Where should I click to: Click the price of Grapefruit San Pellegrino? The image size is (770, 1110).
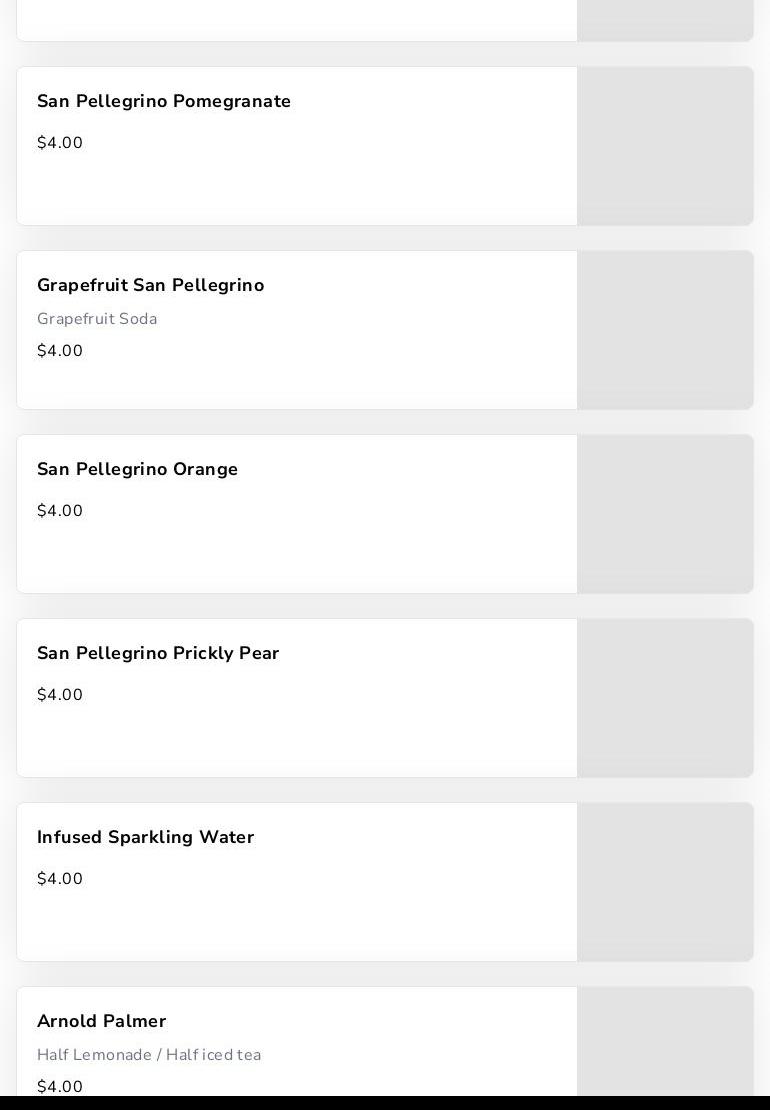[60, 351]
